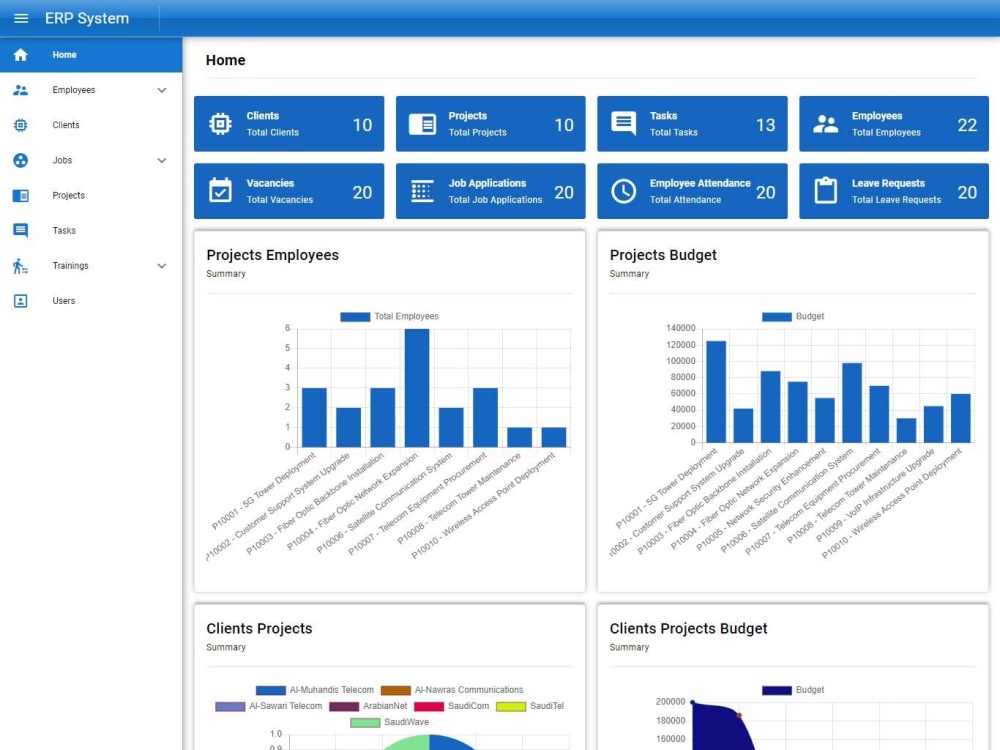Toggle the Al-Nawras Communications legend swatch
Viewport: 1000px width, 750px height.
tap(395, 690)
